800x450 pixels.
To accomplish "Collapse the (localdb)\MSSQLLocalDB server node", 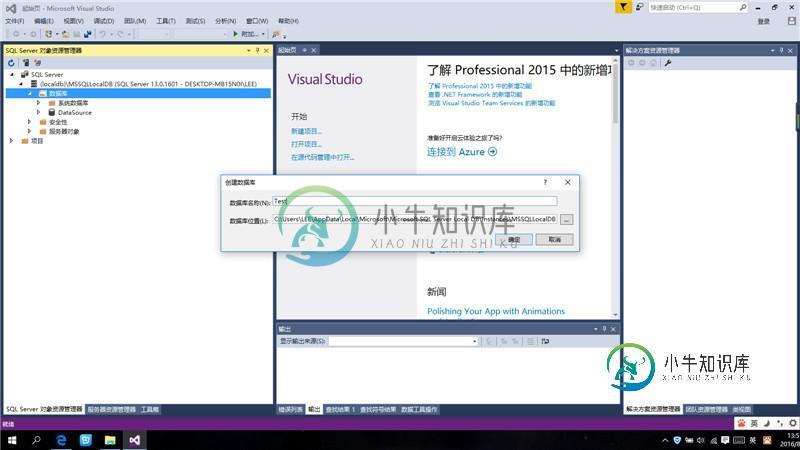I will click(x=21, y=84).
